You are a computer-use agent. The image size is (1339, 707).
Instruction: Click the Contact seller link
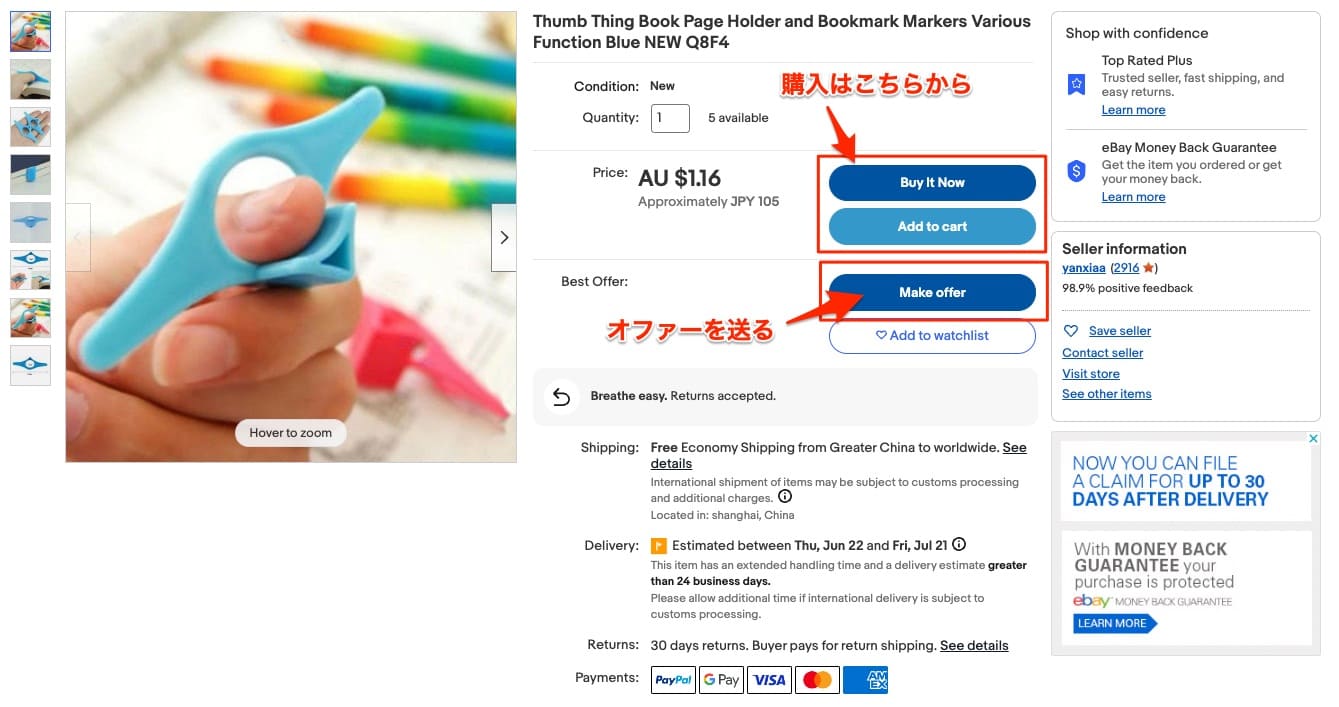coord(1102,353)
